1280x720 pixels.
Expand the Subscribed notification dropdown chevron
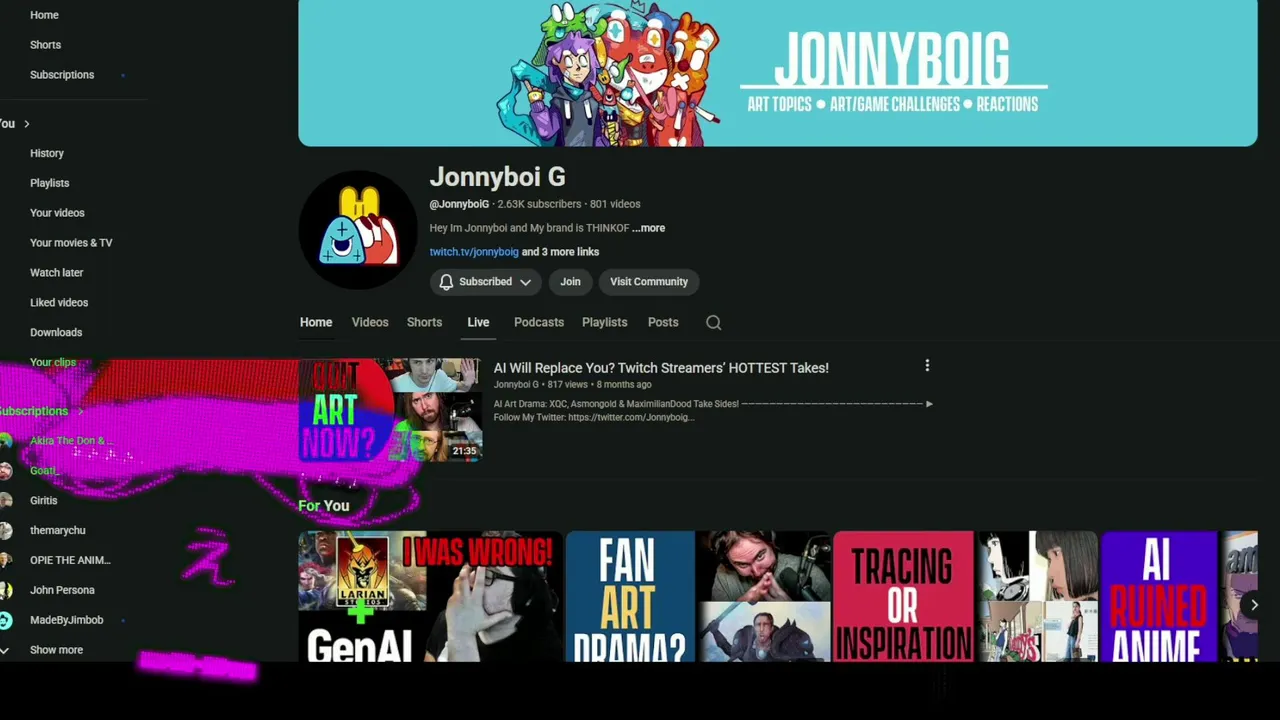[x=525, y=282]
